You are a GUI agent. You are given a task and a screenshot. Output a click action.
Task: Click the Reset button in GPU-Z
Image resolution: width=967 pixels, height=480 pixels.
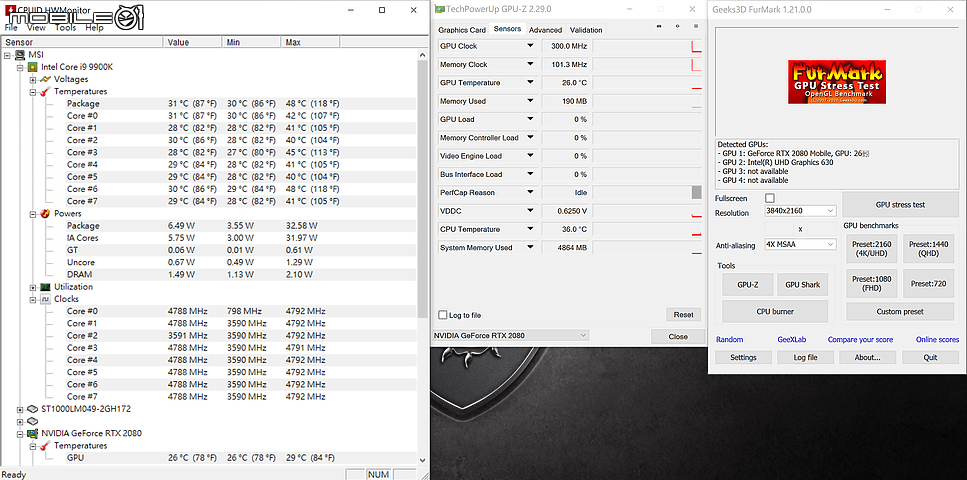(x=683, y=315)
